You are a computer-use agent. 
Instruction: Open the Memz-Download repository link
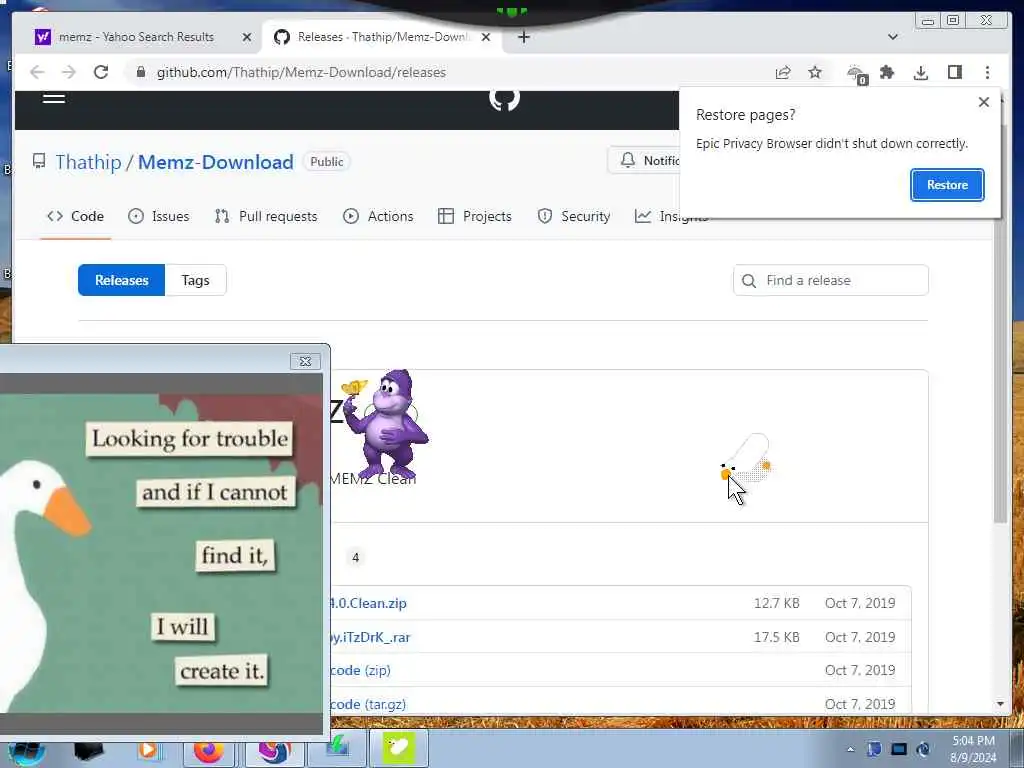216,162
